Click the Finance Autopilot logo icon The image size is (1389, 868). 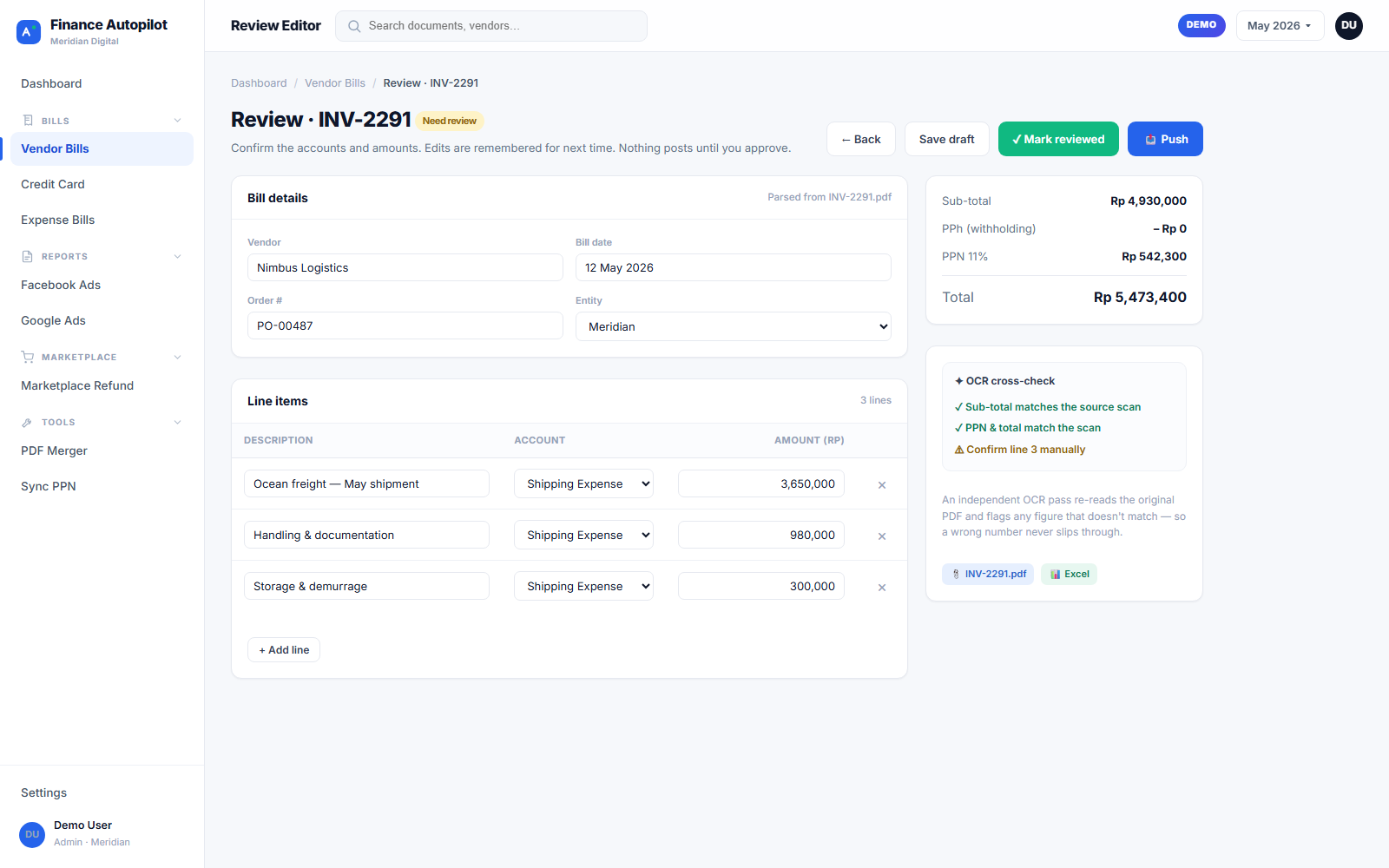coord(29,32)
